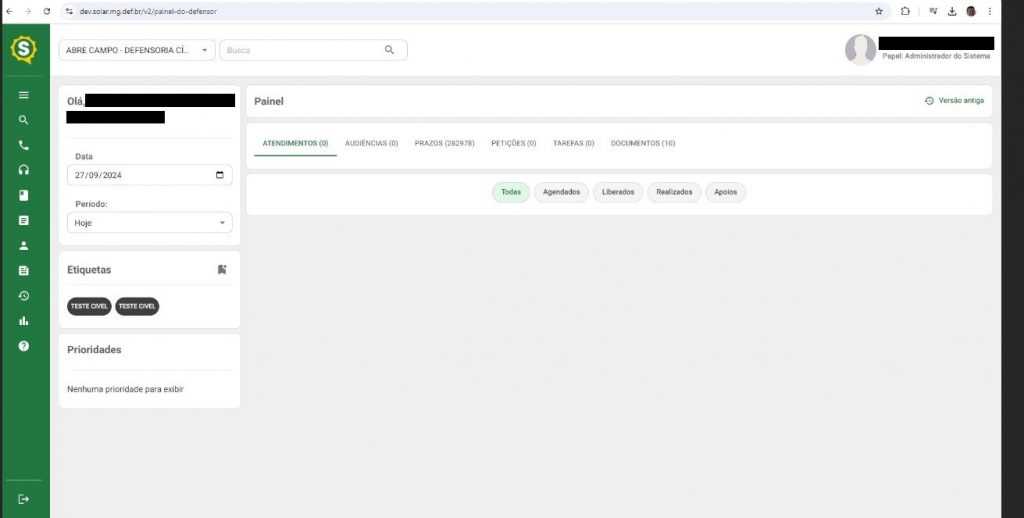Open the phone icon in sidebar
Screen dimensions: 1024x518
(x=24, y=145)
